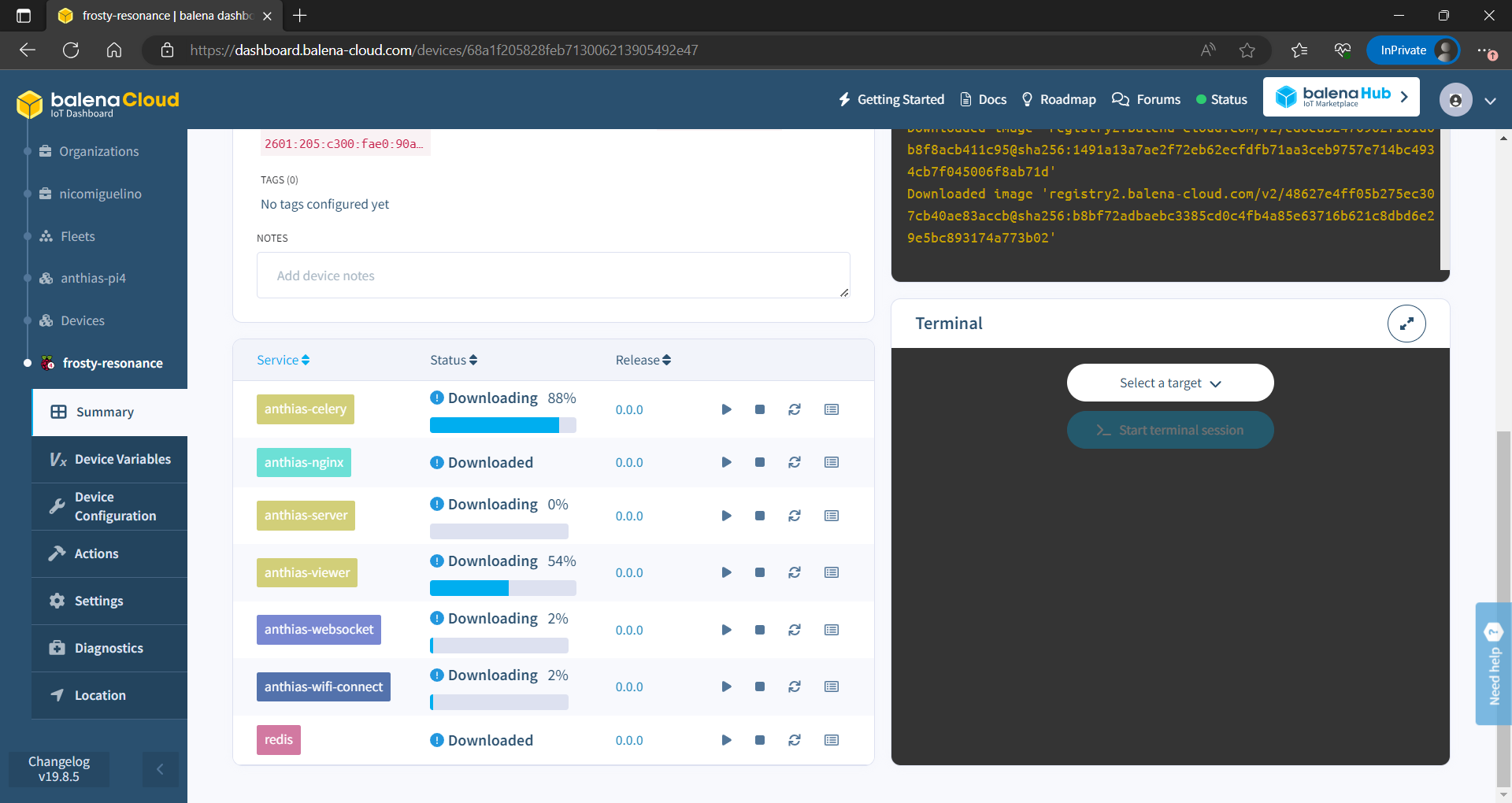Click Start terminal session button
1512x803 pixels.
tap(1170, 430)
